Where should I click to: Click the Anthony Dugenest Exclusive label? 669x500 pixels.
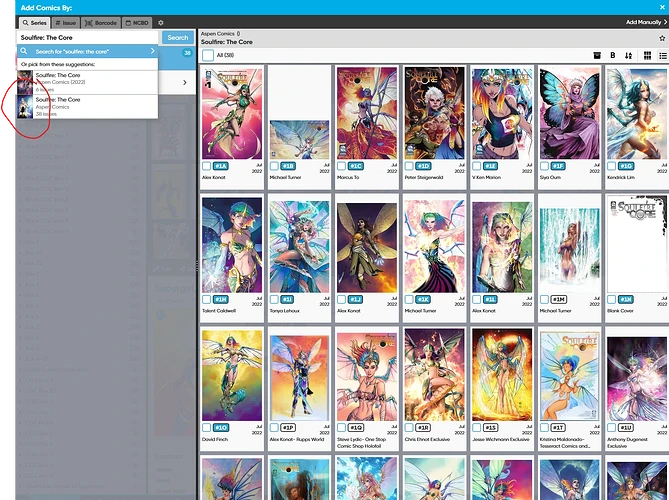pos(627,442)
